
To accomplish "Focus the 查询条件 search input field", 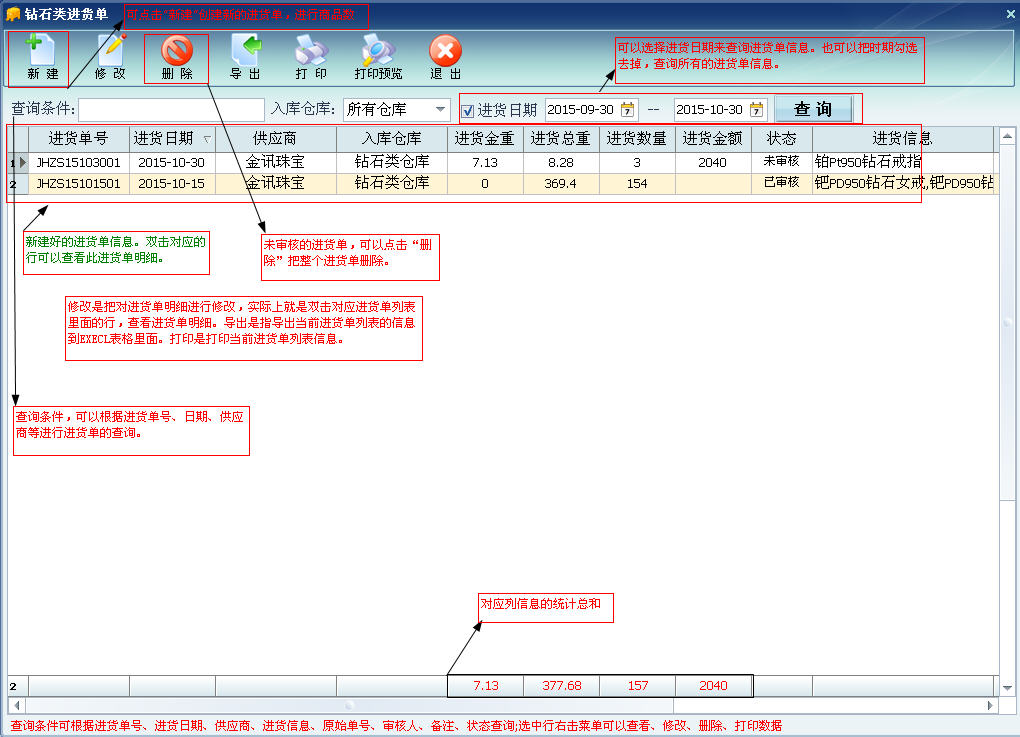I will pyautogui.click(x=171, y=109).
